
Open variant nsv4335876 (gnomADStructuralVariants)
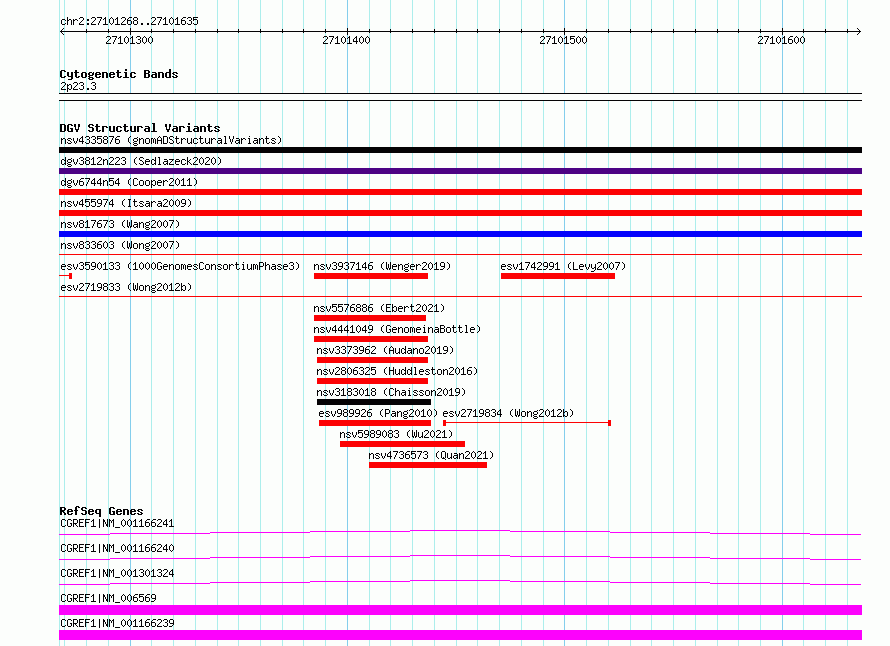pyautogui.click(x=171, y=140)
